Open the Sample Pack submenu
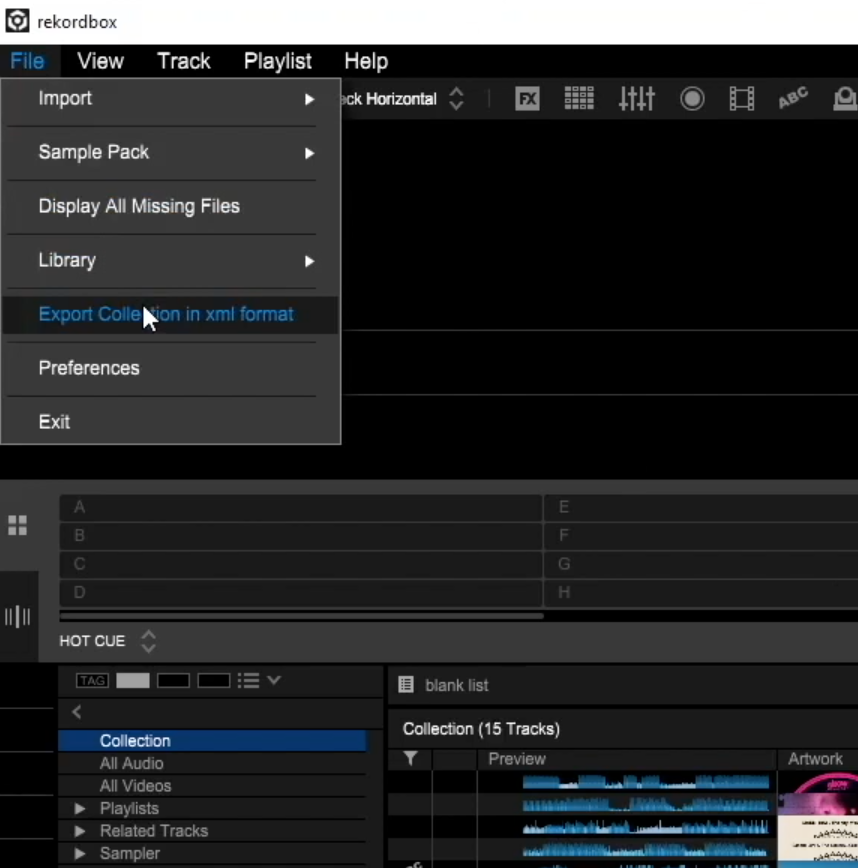The width and height of the screenshot is (858, 868). tap(170, 153)
